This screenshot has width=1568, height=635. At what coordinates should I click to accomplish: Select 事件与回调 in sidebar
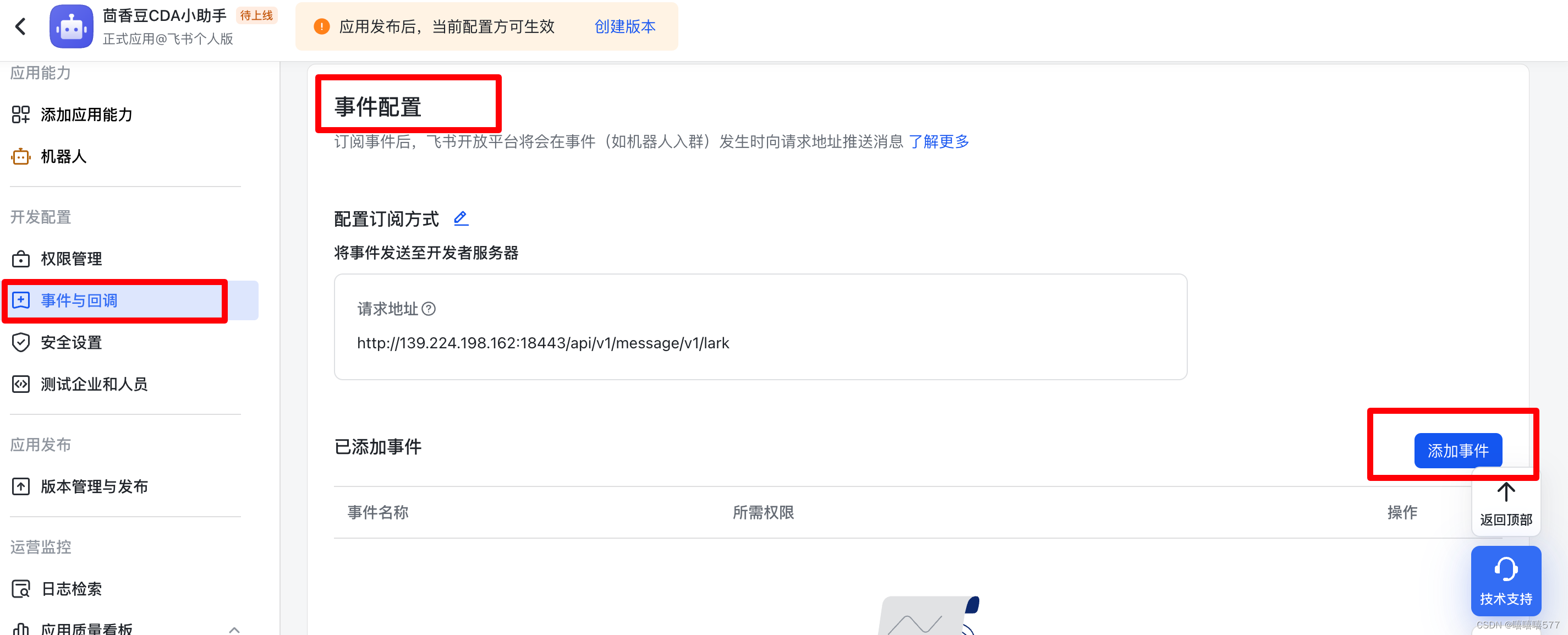pyautogui.click(x=79, y=300)
